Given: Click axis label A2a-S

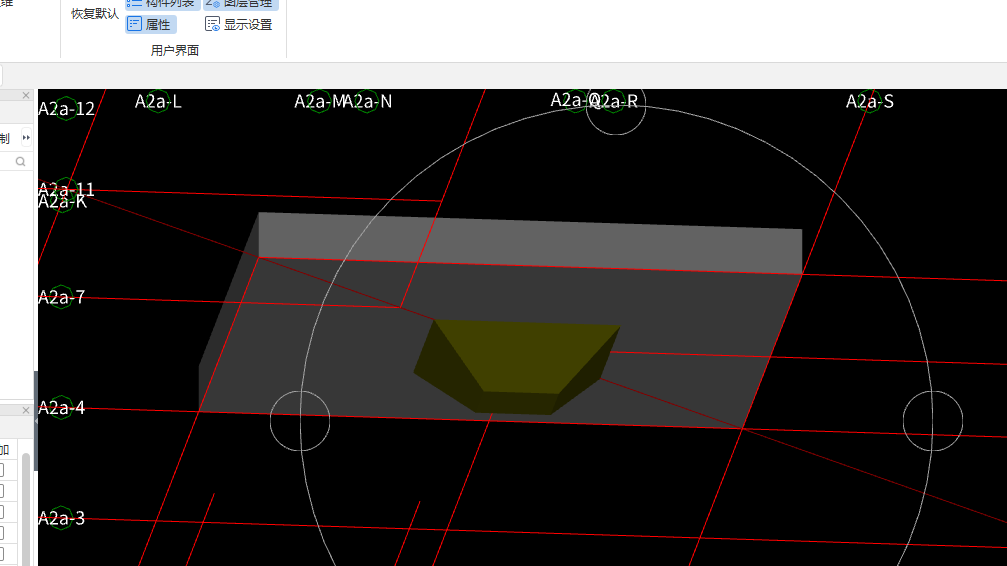Looking at the screenshot, I should pyautogui.click(x=870, y=102).
